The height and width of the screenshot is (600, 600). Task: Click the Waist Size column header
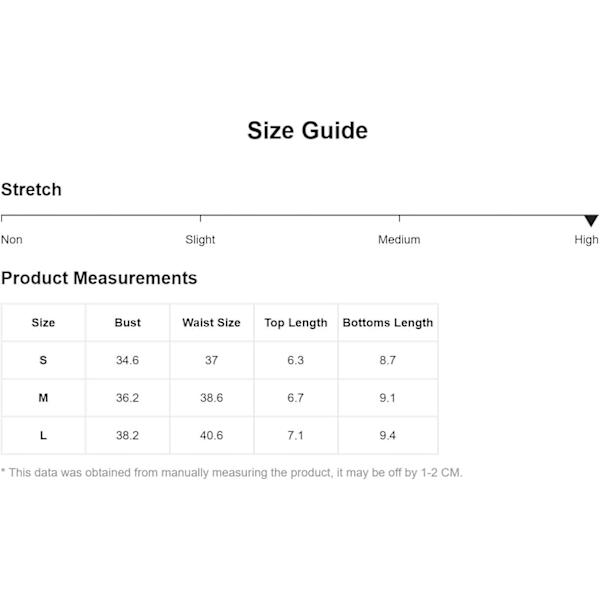[211, 323]
